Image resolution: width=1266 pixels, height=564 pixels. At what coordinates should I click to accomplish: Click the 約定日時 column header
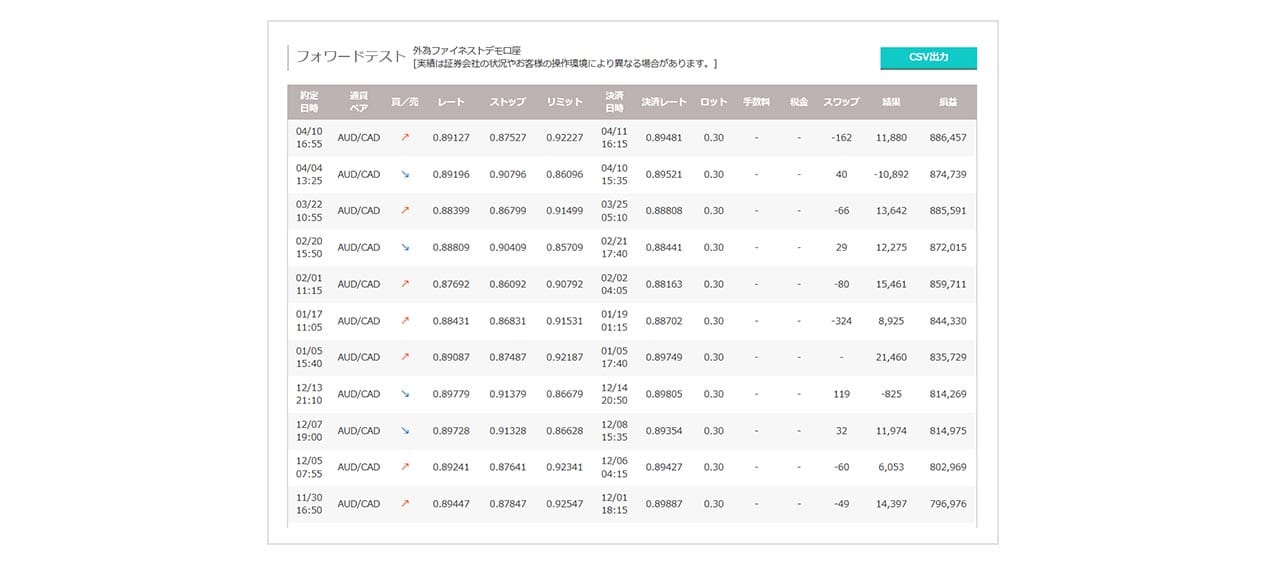pyautogui.click(x=309, y=102)
